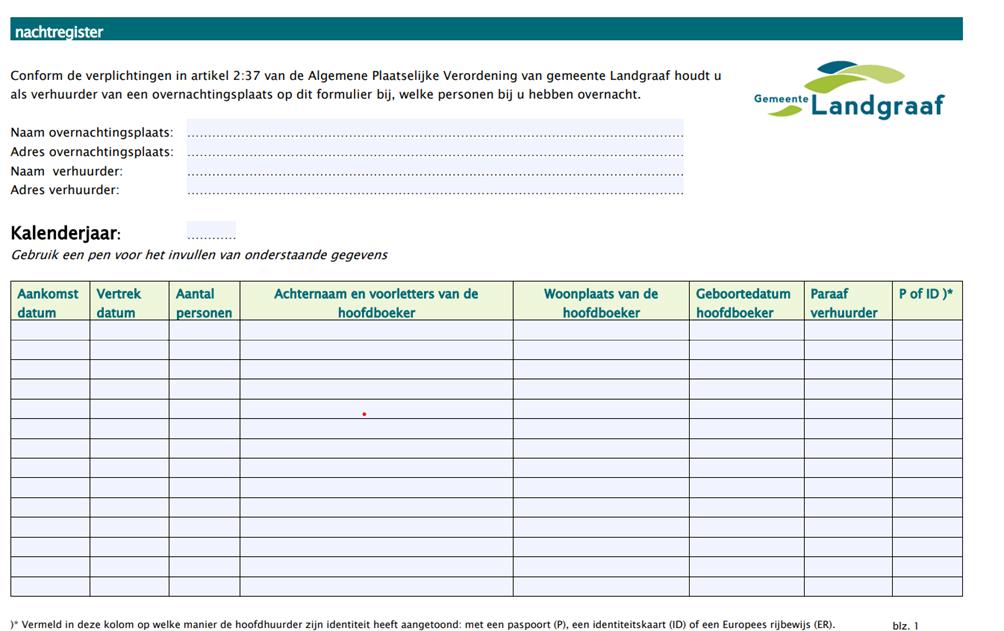
Task: Click the Geboortedatum hoofdboeker column header
Action: point(745,302)
